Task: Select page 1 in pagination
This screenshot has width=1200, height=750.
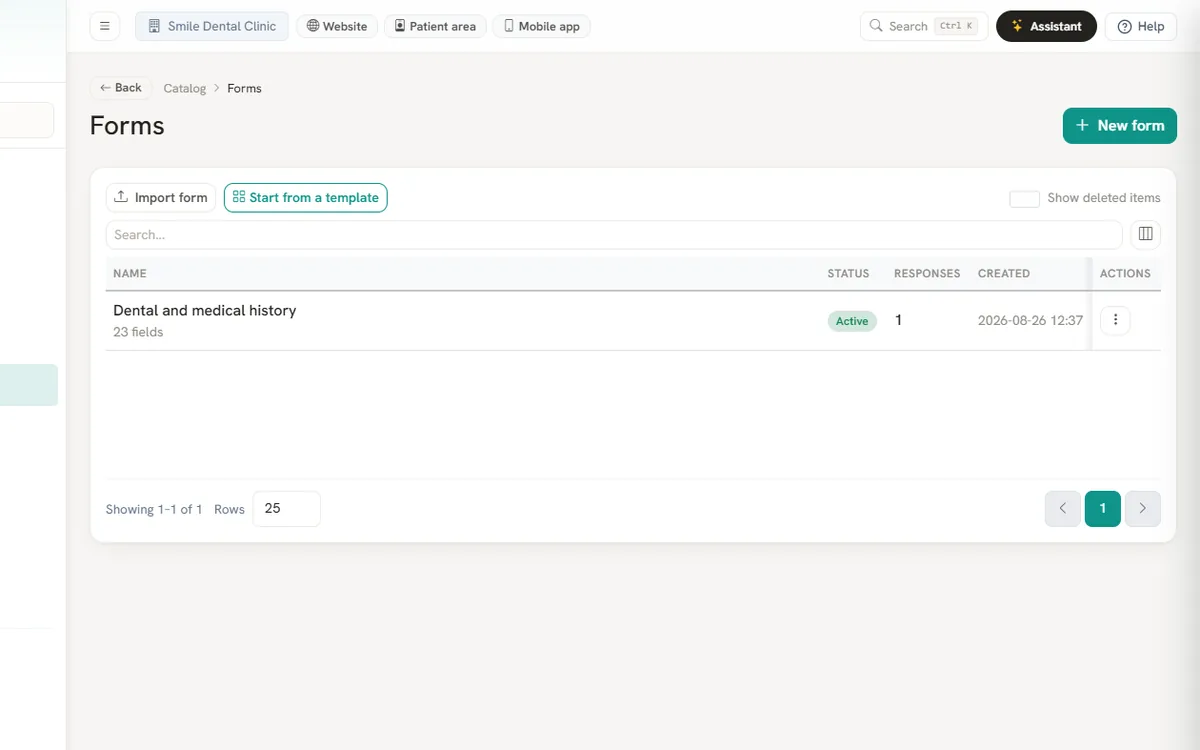Action: [x=1103, y=508]
